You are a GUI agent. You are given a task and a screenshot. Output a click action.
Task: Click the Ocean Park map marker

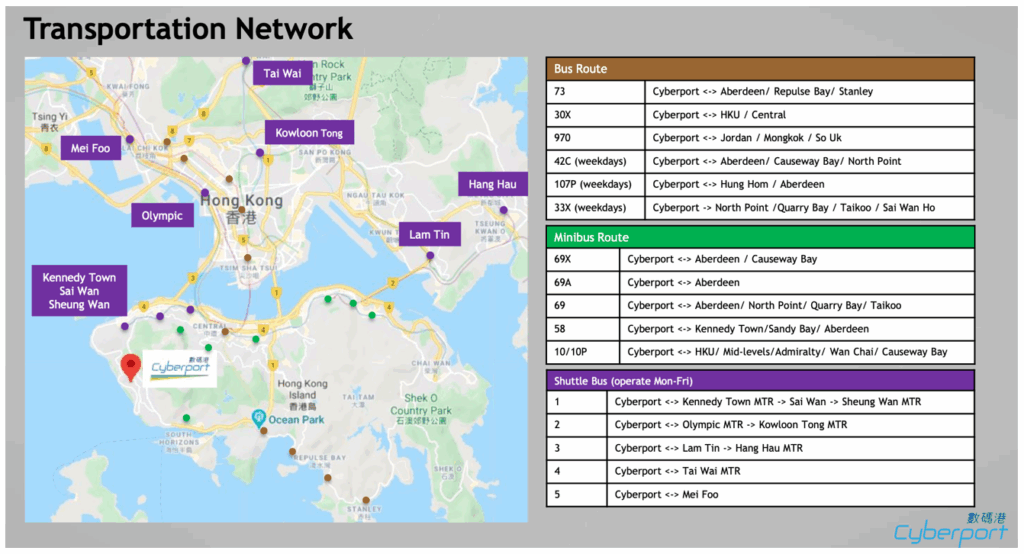[x=258, y=416]
